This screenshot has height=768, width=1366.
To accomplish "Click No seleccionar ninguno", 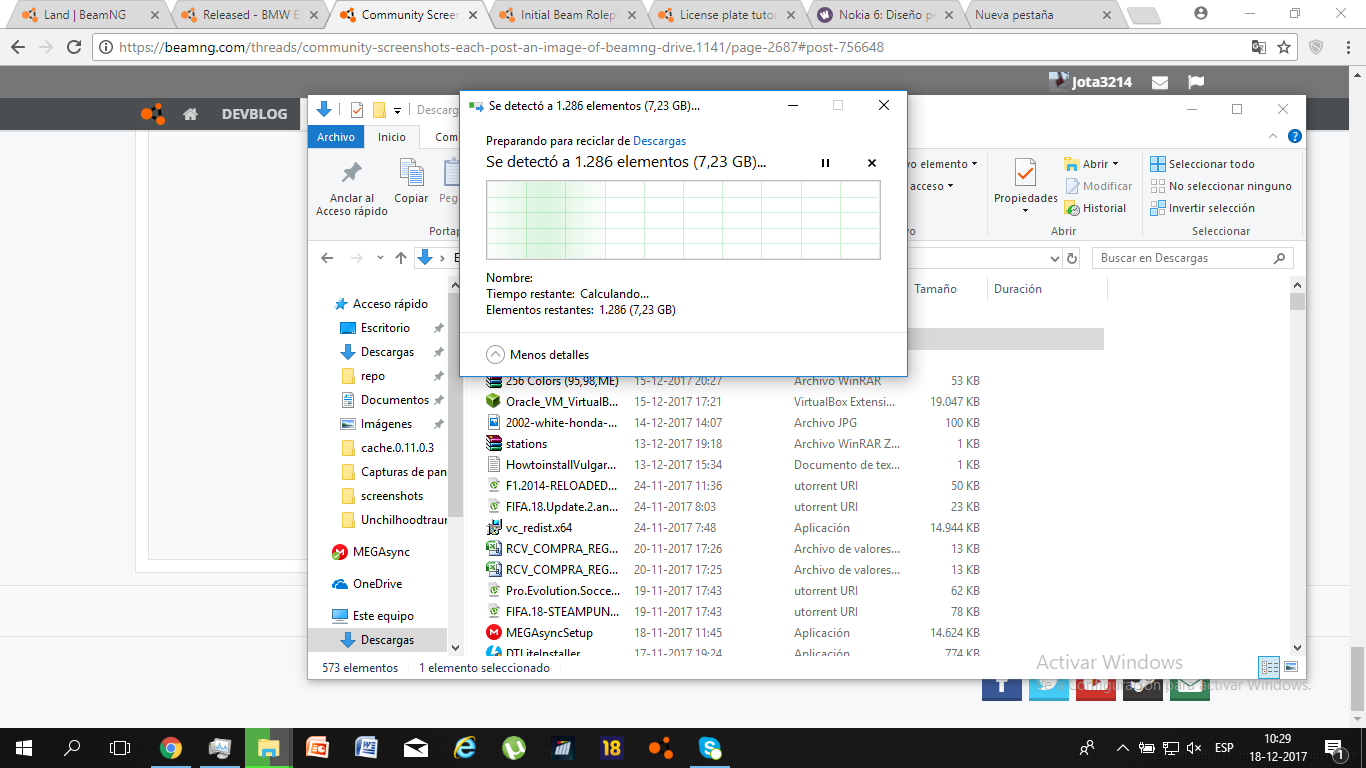I will point(1220,186).
